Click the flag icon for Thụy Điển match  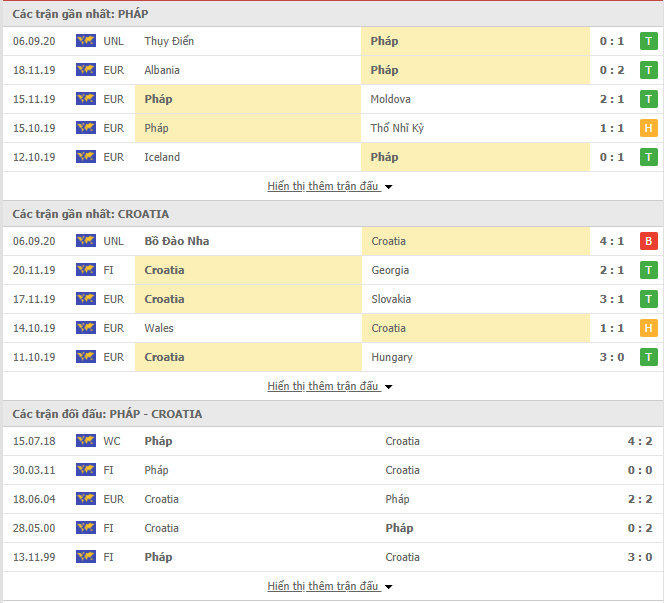click(86, 41)
